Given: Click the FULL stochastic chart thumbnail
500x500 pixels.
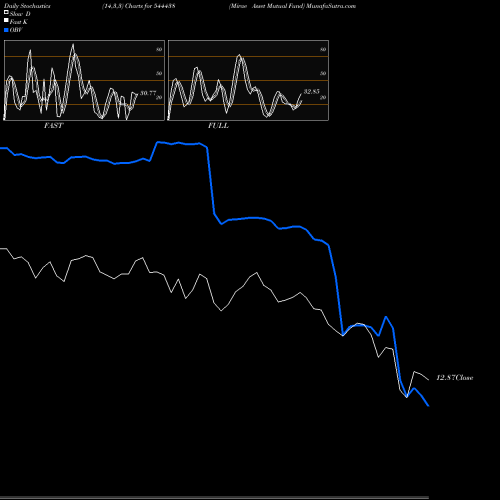Looking at the screenshot, I should [x=248, y=80].
